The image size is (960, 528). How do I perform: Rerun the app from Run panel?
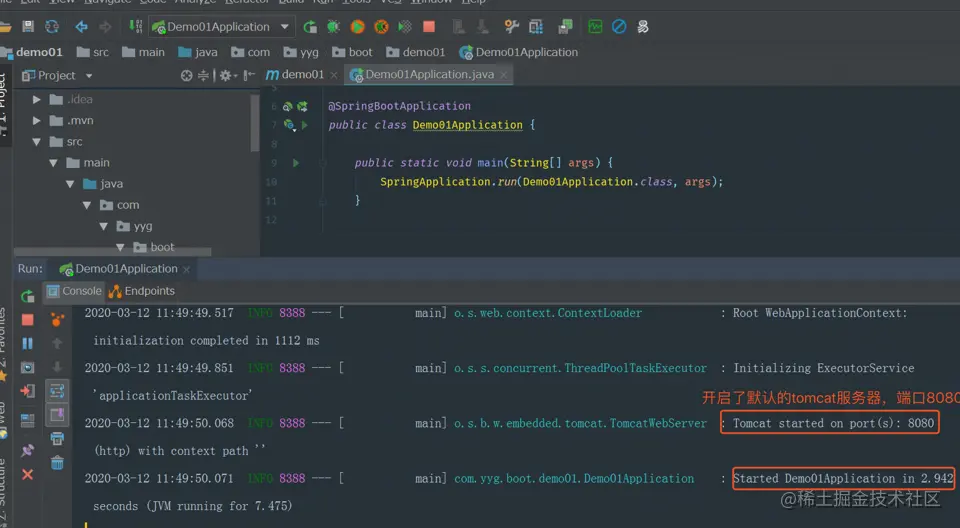pos(28,296)
